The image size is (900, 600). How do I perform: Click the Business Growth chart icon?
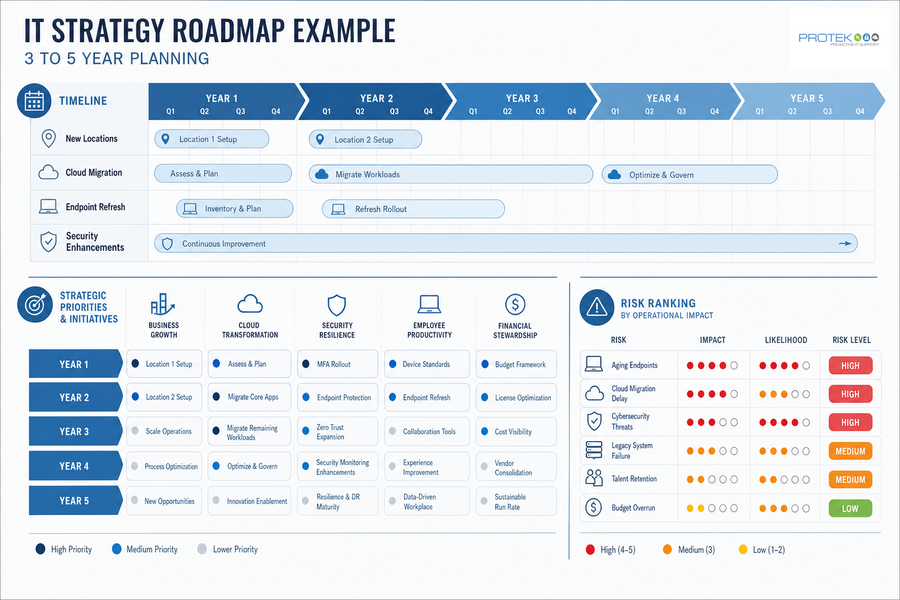[x=162, y=304]
